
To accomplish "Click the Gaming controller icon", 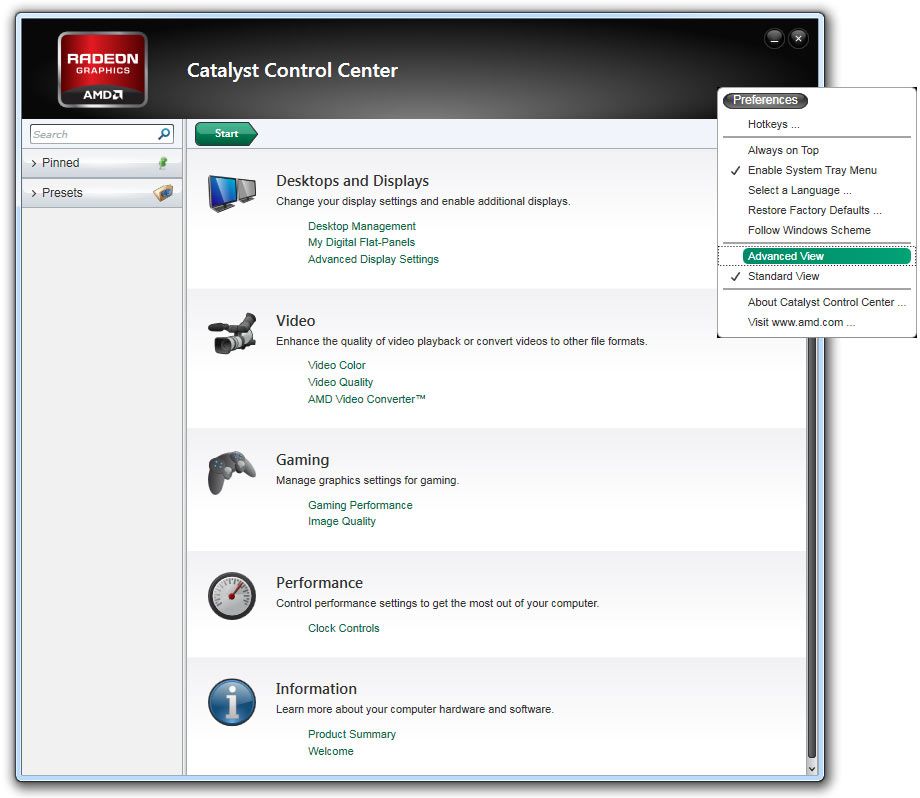I will click(x=232, y=473).
